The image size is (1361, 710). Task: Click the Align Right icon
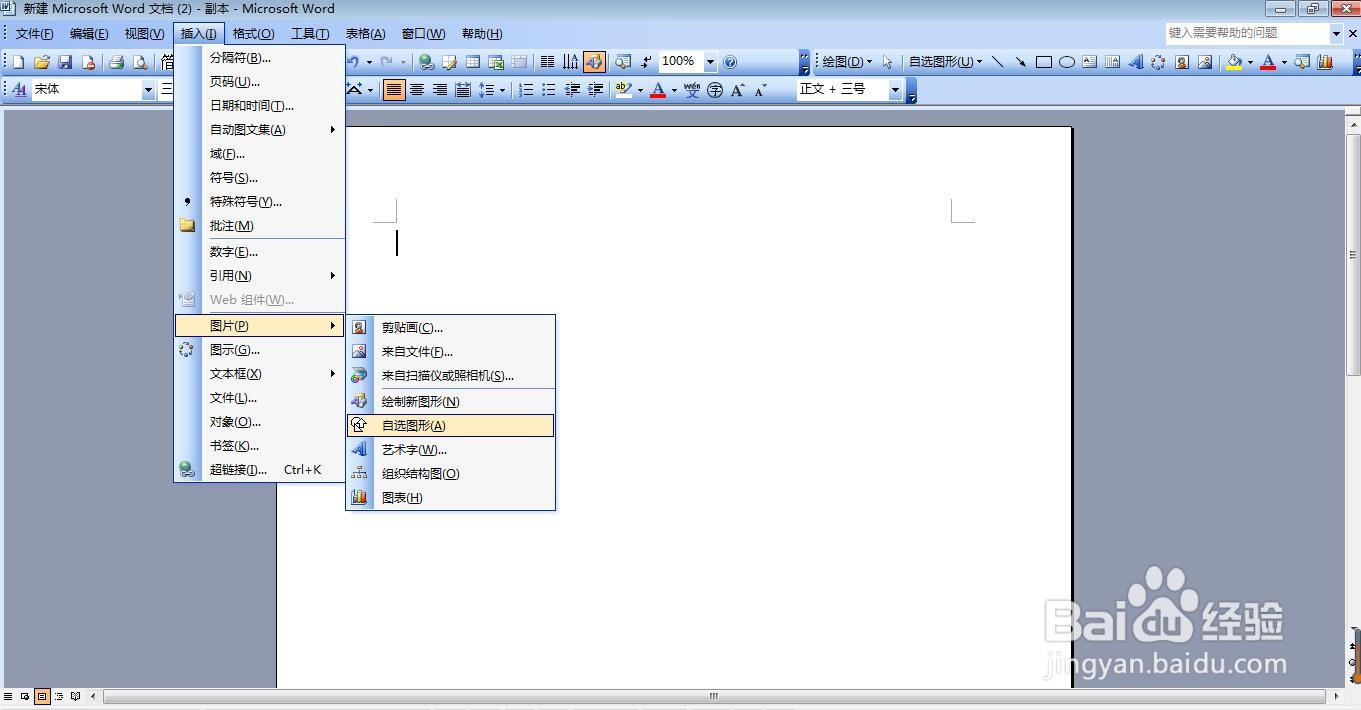click(x=440, y=90)
